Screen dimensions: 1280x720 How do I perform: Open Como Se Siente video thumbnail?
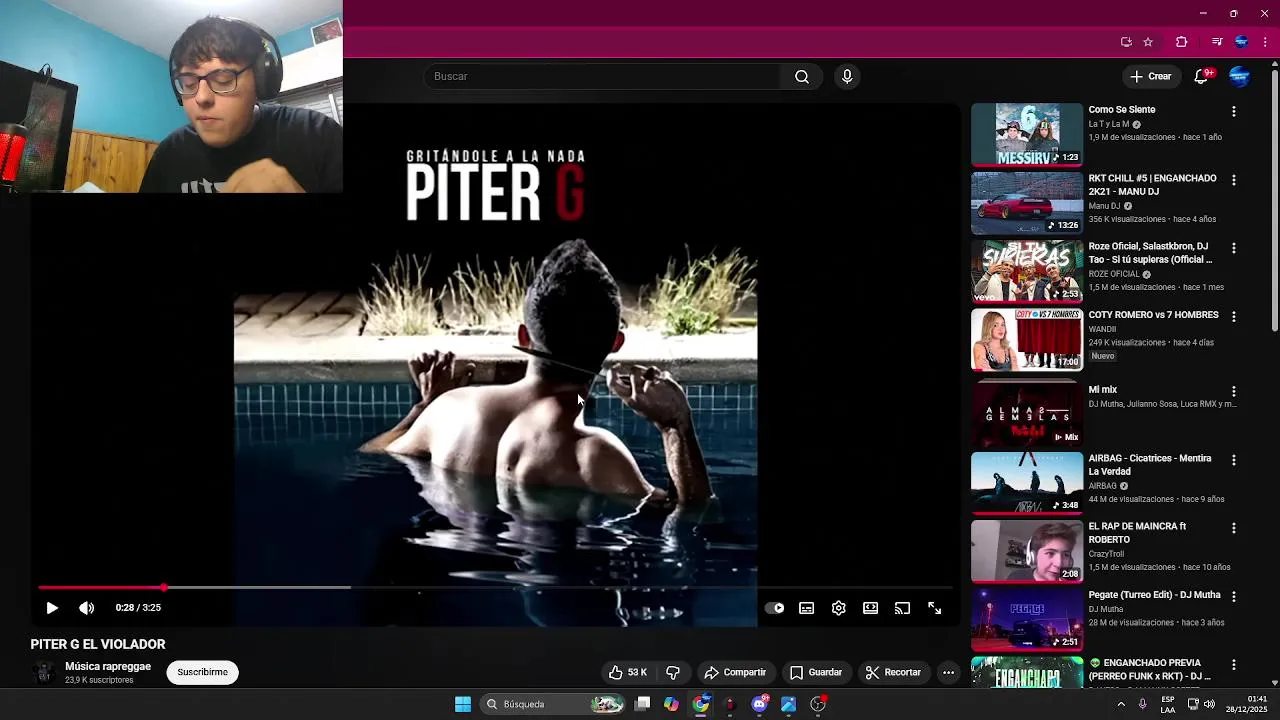click(1027, 134)
